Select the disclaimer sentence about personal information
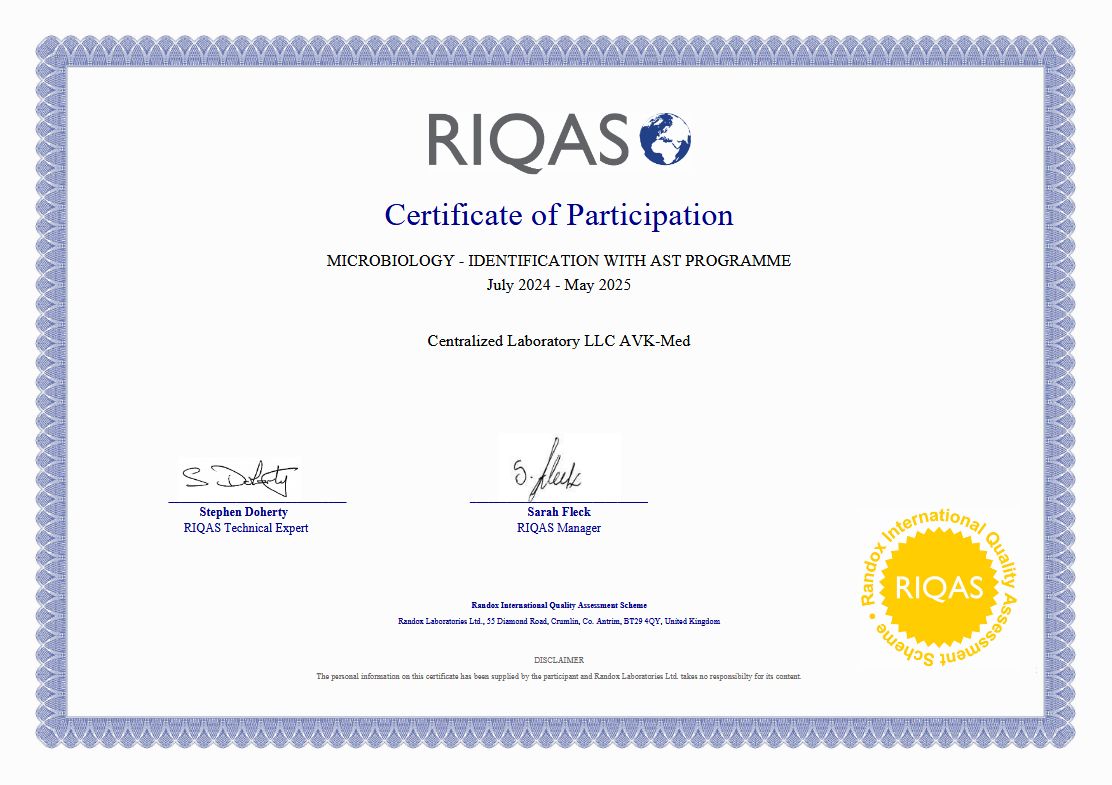This screenshot has height=785, width=1112. [x=559, y=676]
